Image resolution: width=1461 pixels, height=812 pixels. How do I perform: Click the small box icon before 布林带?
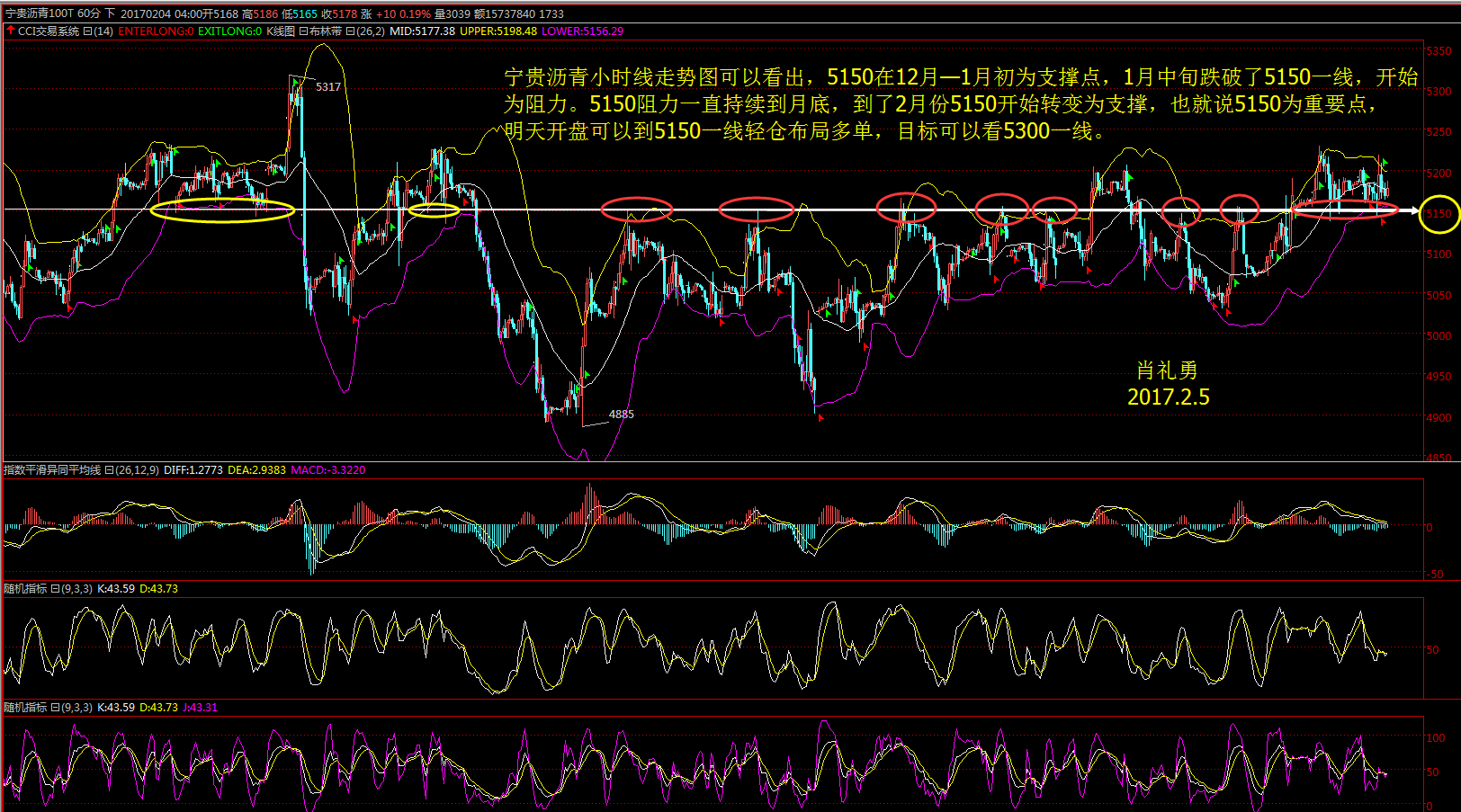303,31
